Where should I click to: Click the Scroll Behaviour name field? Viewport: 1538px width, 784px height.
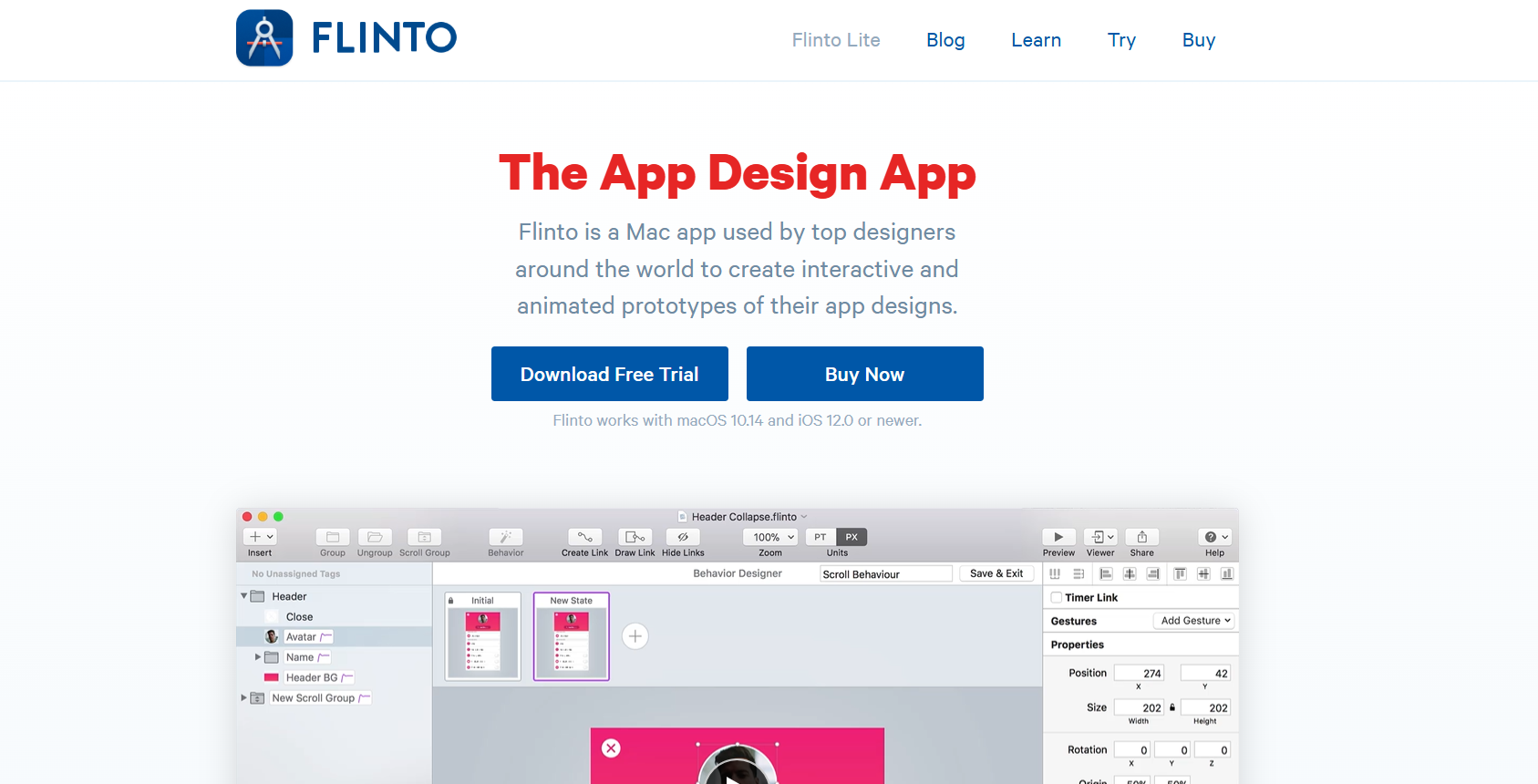886,574
